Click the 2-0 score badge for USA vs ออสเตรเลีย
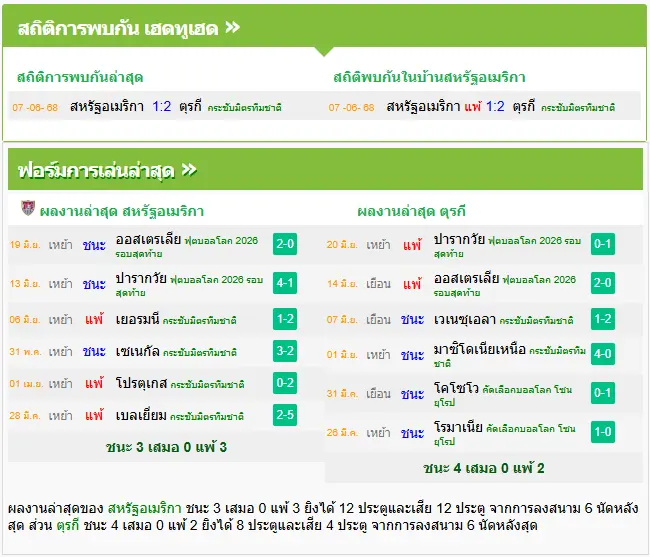Viewport: 650px width, 557px height. (x=285, y=244)
